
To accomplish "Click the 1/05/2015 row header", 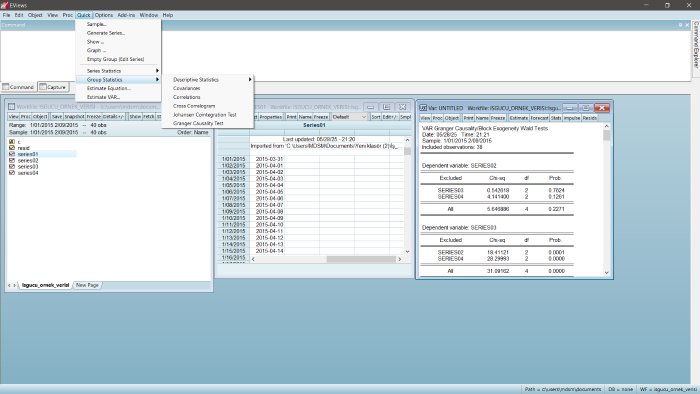I will [233, 185].
